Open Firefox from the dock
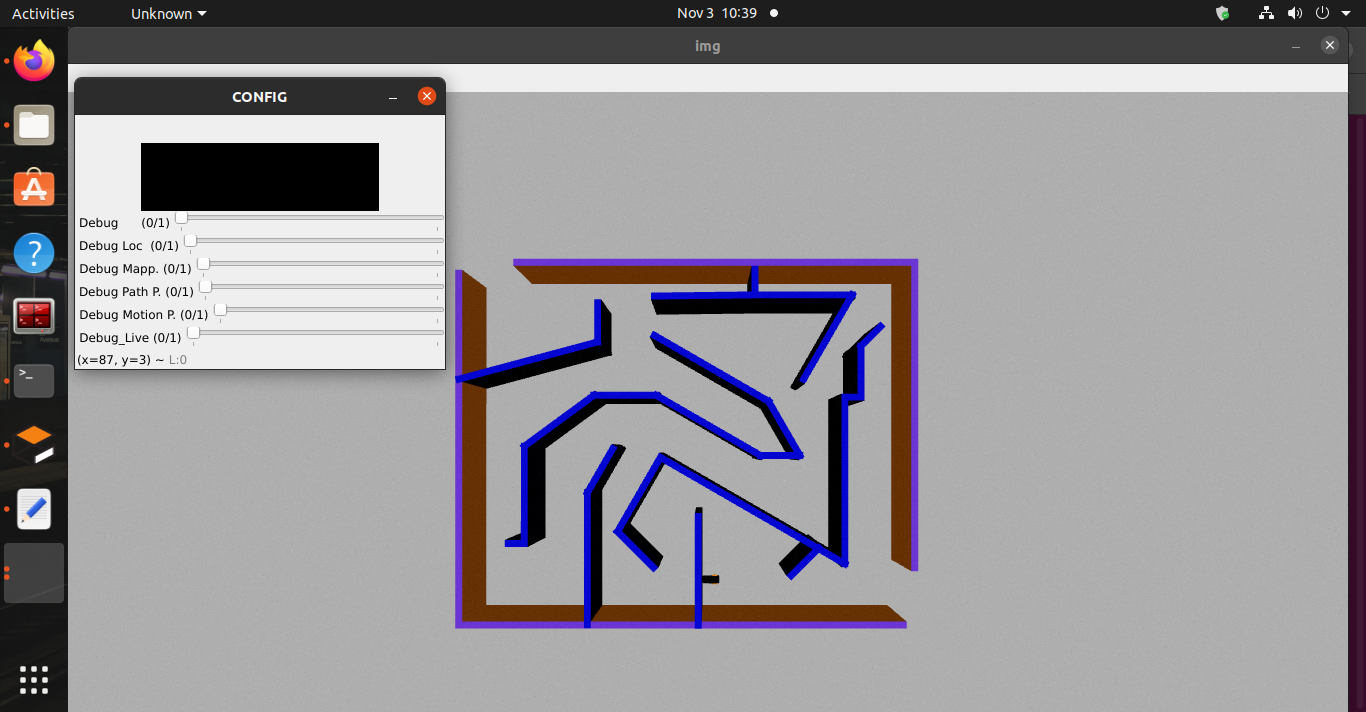Screen dimensions: 1366x712 tap(33, 61)
